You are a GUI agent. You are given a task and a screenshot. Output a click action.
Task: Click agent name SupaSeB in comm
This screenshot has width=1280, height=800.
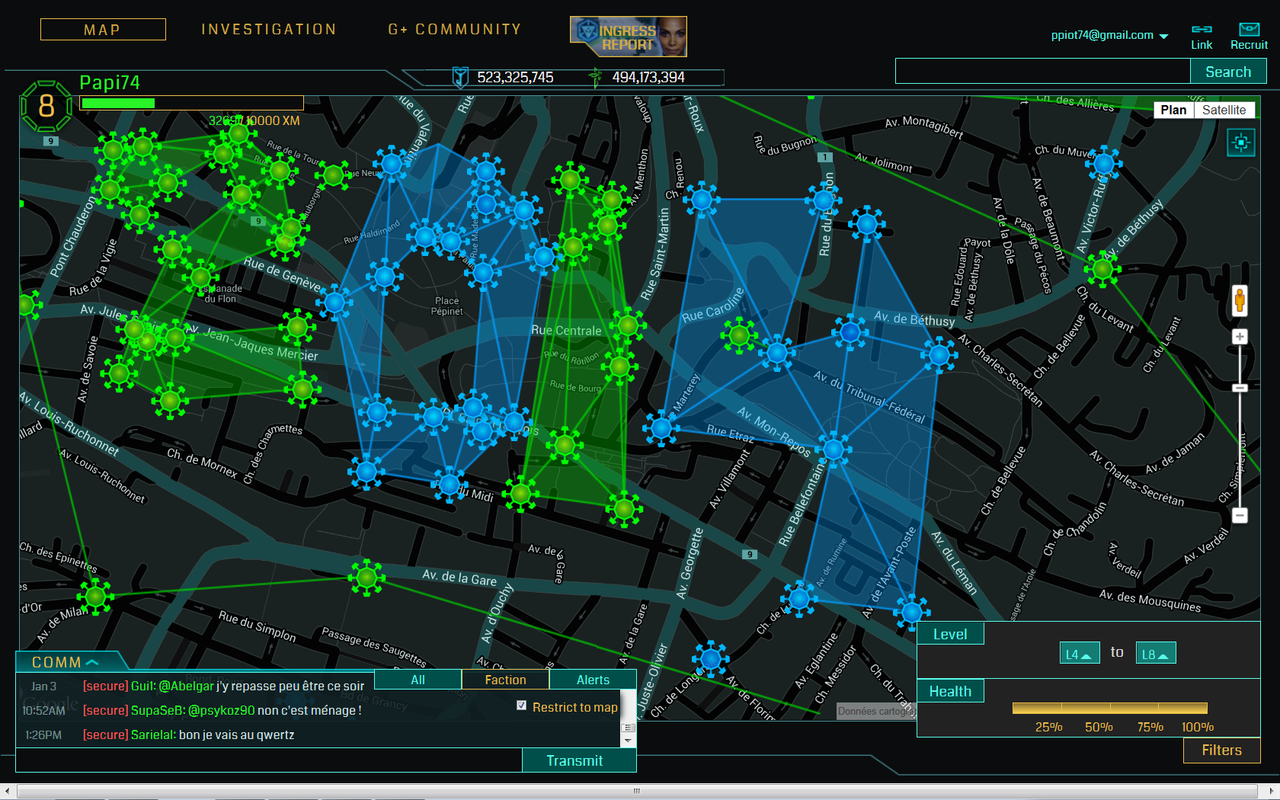click(x=157, y=710)
